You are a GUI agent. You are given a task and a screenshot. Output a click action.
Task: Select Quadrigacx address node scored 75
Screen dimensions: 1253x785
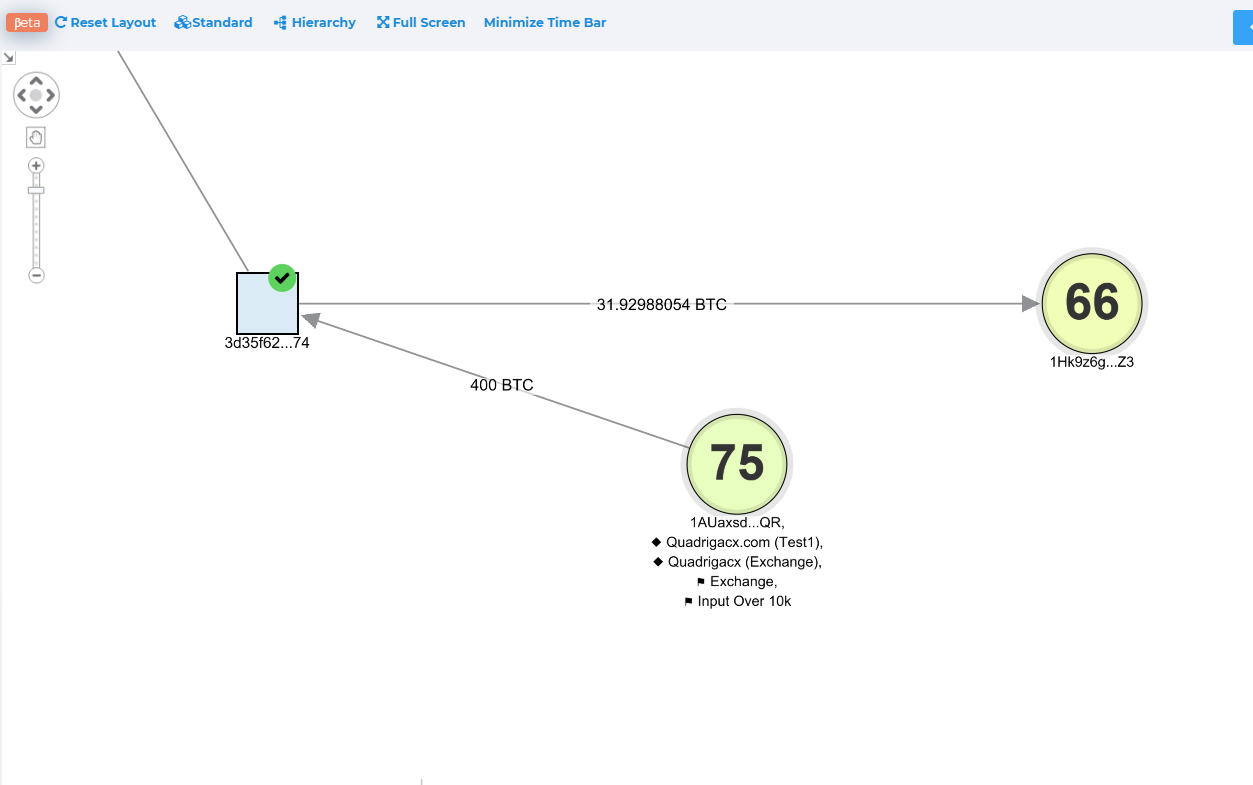737,462
